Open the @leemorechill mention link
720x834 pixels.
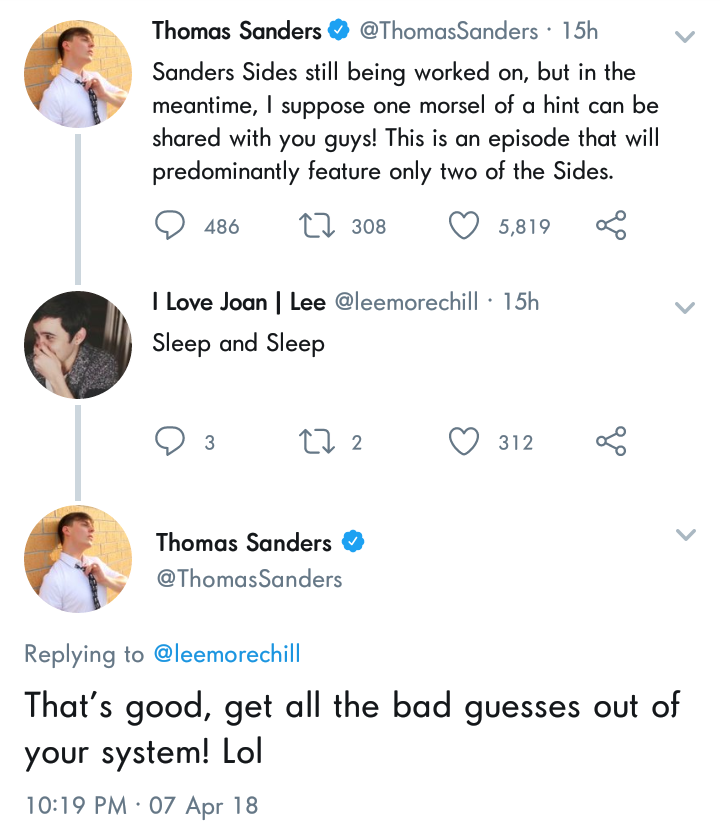tap(226, 655)
